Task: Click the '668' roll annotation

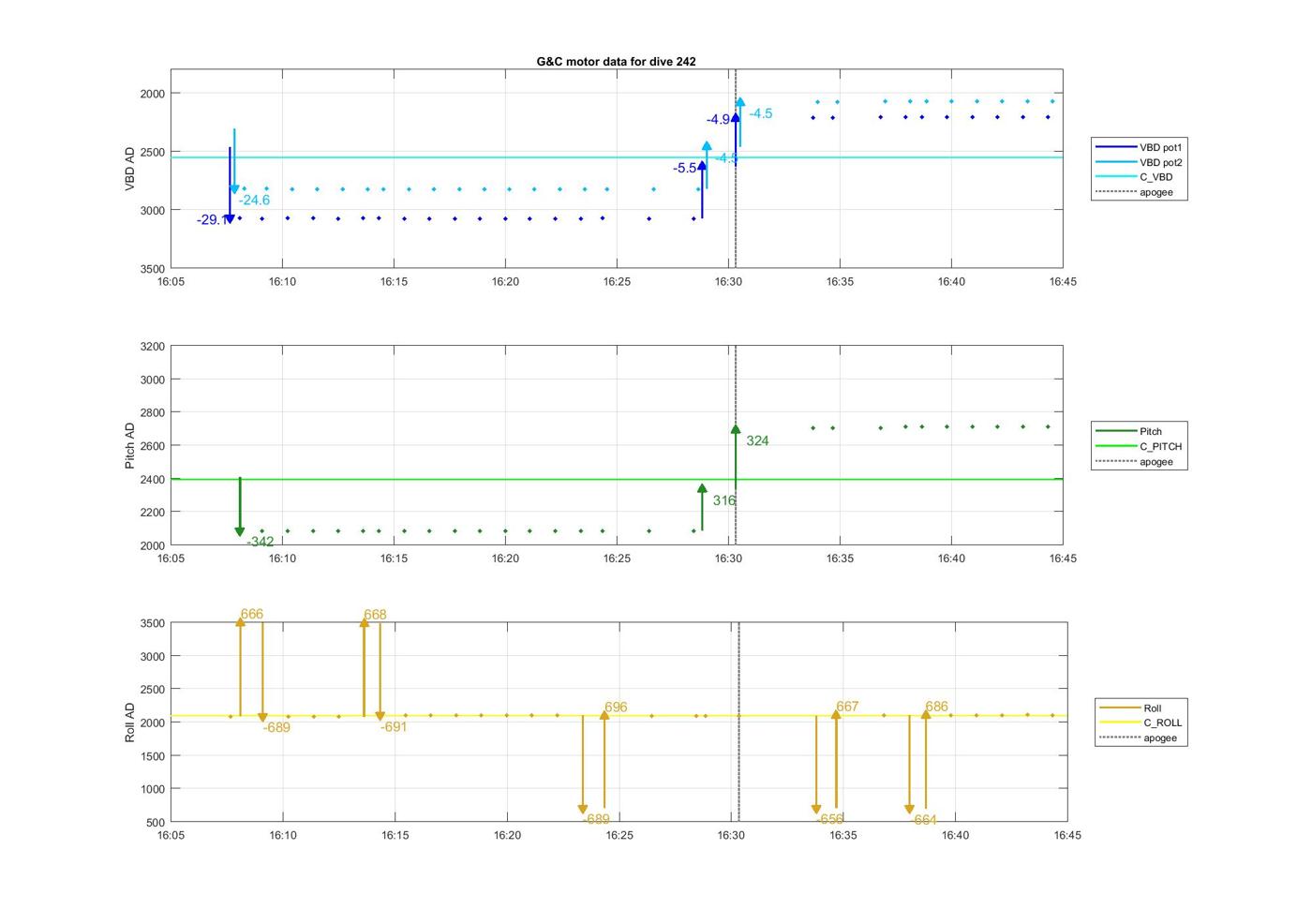Action: 375,615
